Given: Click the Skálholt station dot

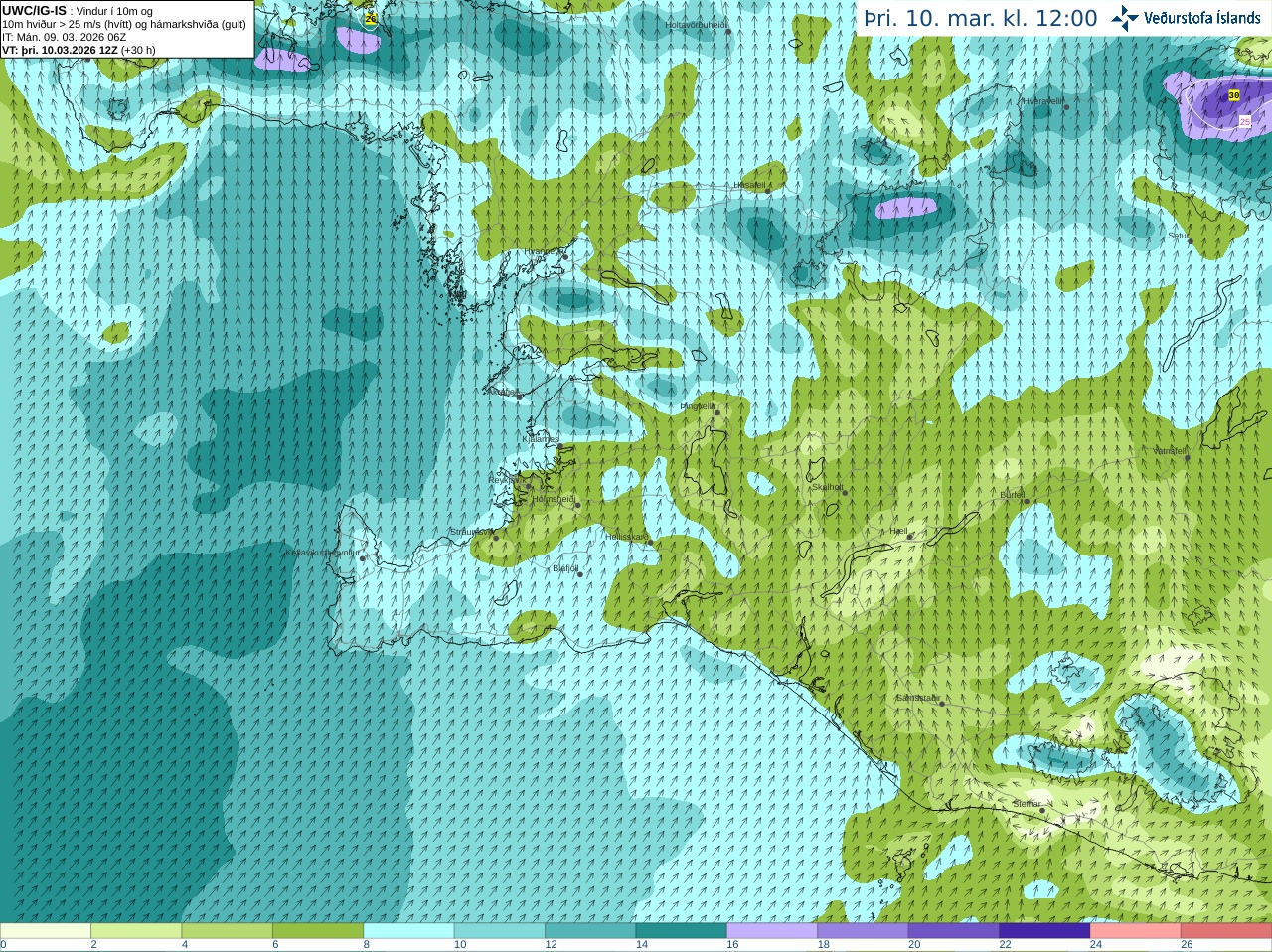Looking at the screenshot, I should point(846,492).
